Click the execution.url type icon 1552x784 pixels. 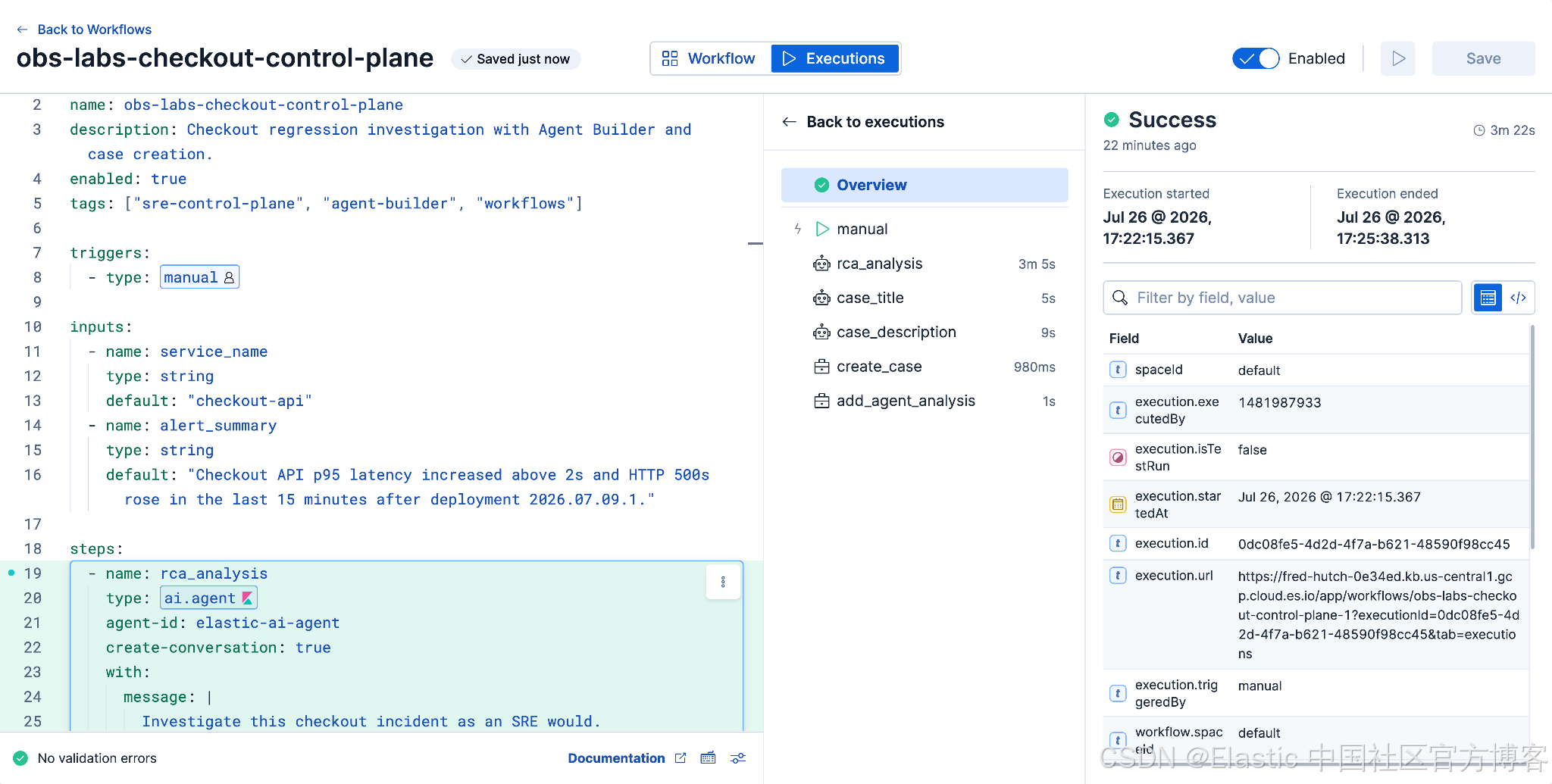[1118, 576]
